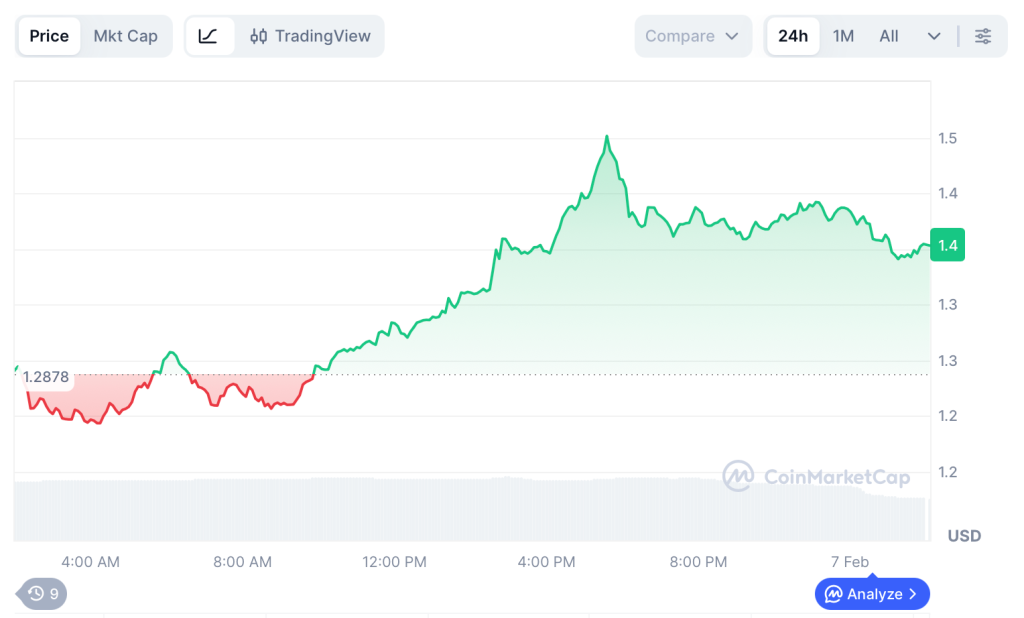Select the Price toggle
Viewport: 1024px width, 618px height.
tap(48, 35)
